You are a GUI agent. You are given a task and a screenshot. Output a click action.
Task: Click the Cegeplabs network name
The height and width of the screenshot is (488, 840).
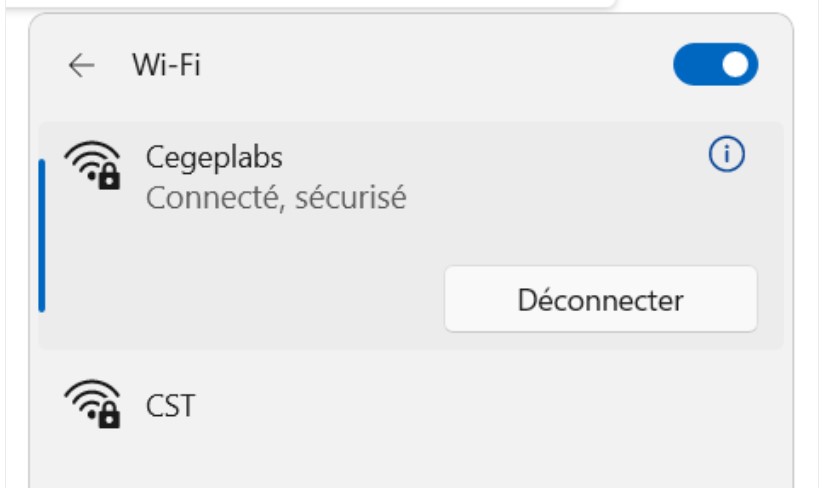tap(214, 157)
